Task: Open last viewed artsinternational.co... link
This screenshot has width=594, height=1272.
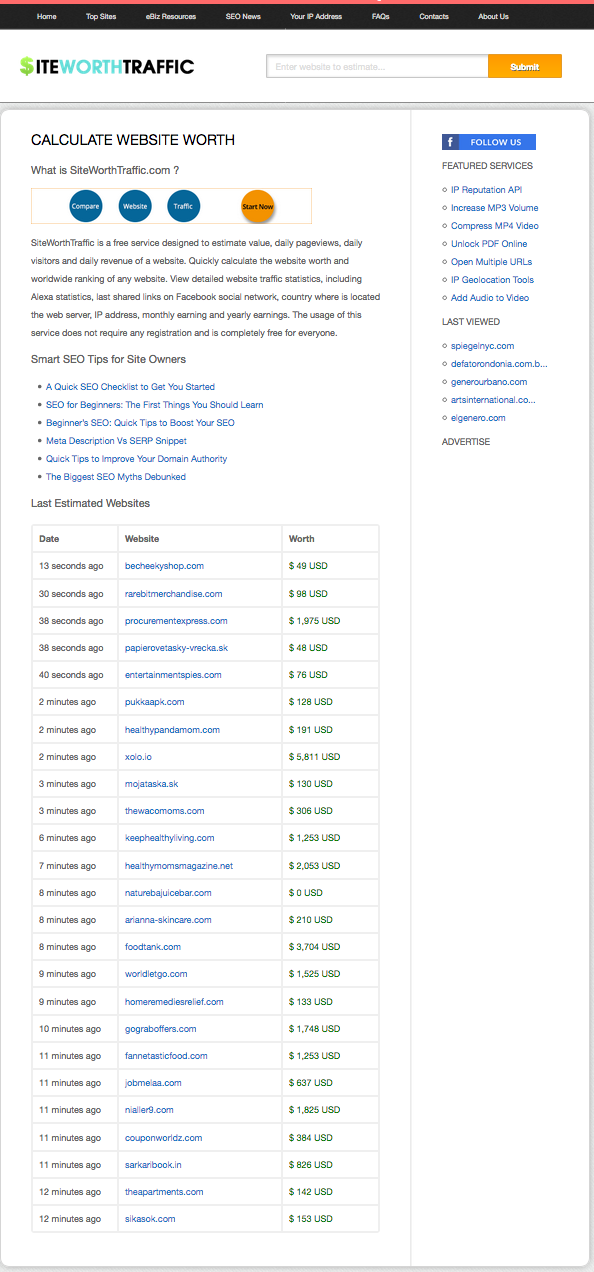Action: (x=493, y=400)
